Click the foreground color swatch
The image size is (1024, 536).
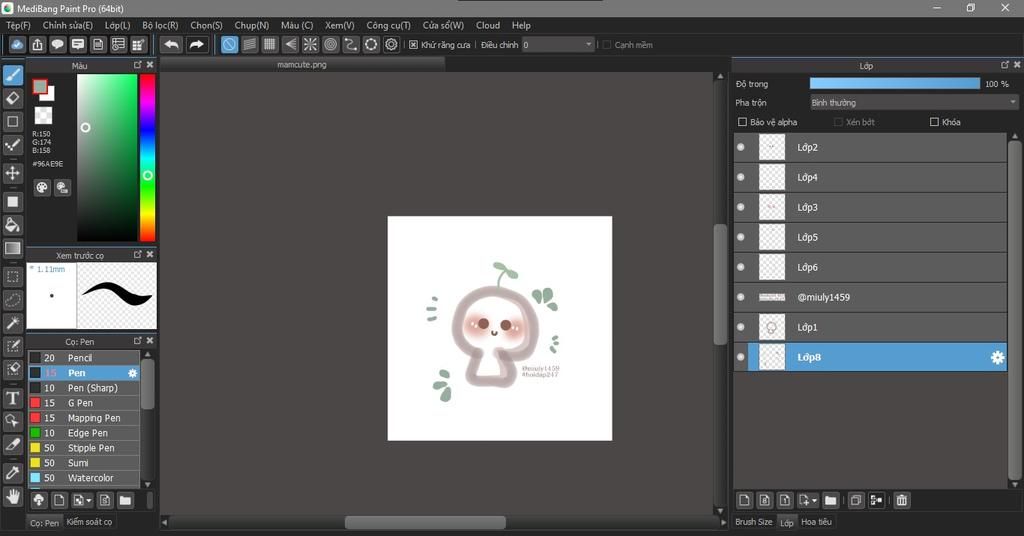[x=40, y=86]
